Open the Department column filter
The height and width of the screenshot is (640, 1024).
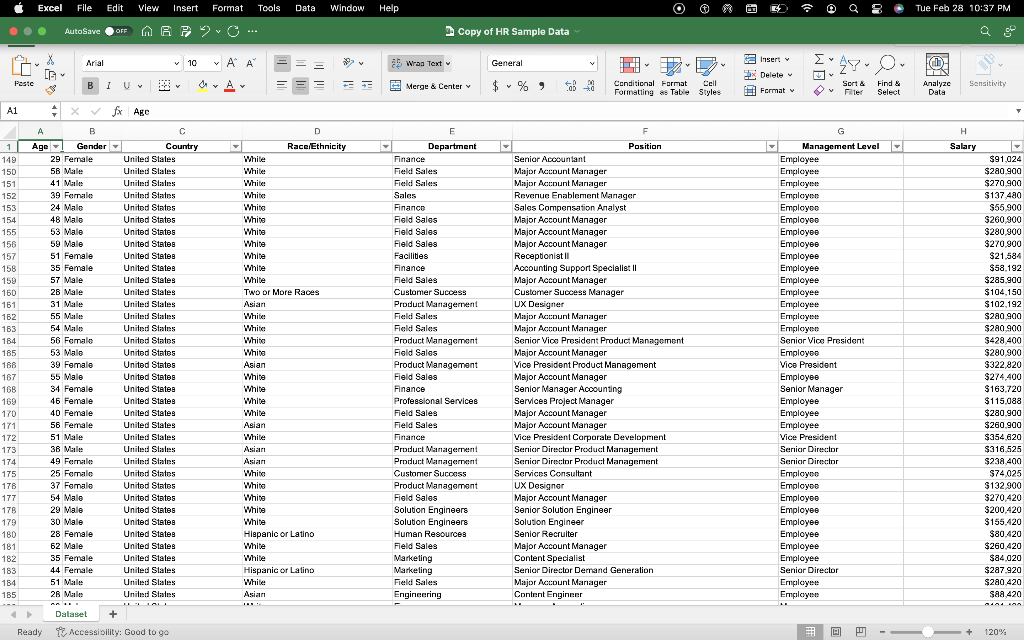point(506,146)
